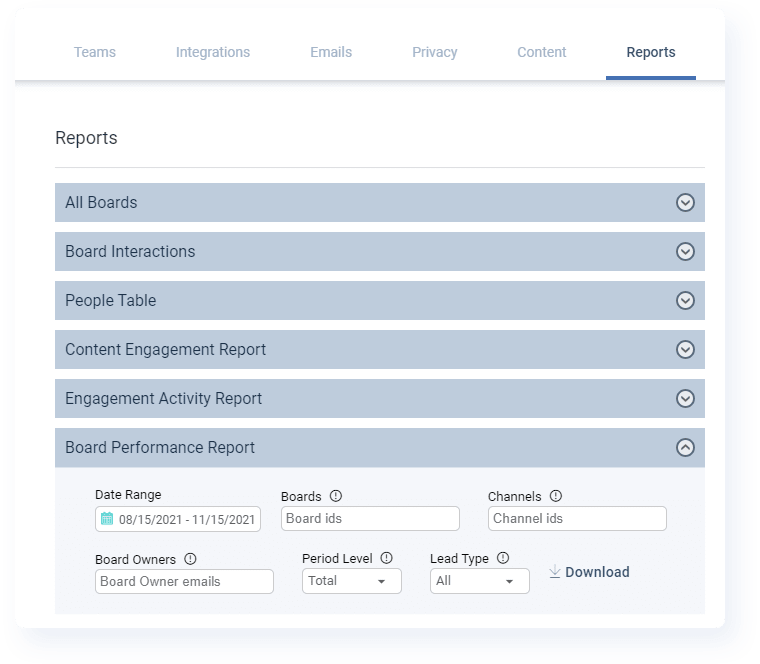Expand the All Boards section
Screen dimensions: 760x664
(685, 202)
